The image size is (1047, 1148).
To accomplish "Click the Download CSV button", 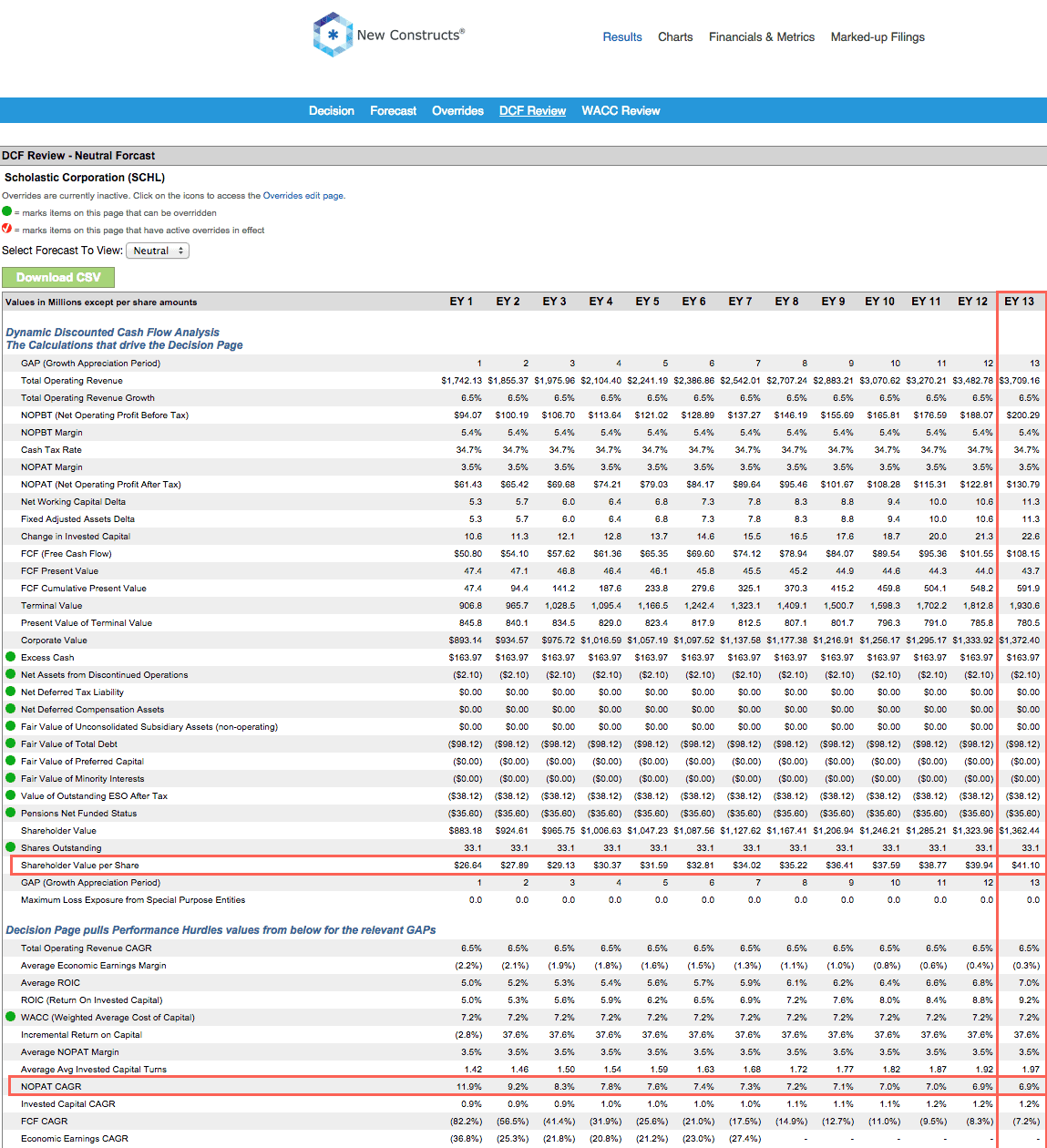I will pos(58,277).
